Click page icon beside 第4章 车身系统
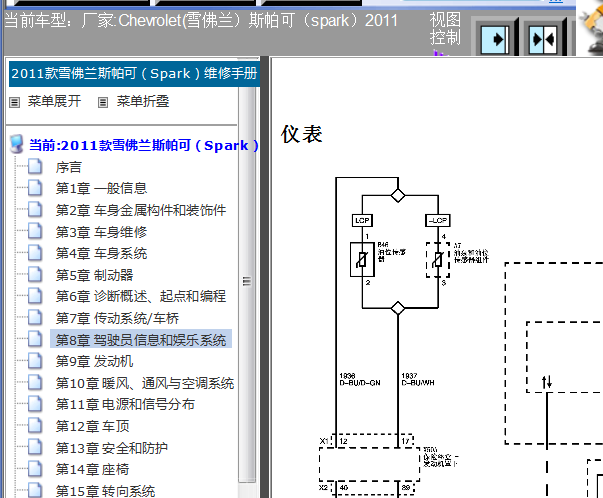 pos(35,253)
